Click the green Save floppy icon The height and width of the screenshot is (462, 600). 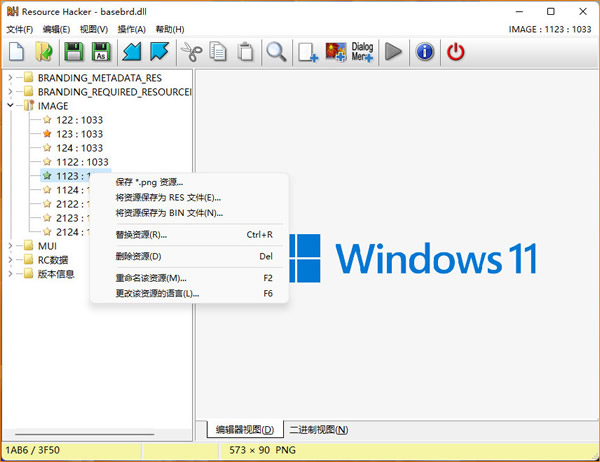pos(73,52)
